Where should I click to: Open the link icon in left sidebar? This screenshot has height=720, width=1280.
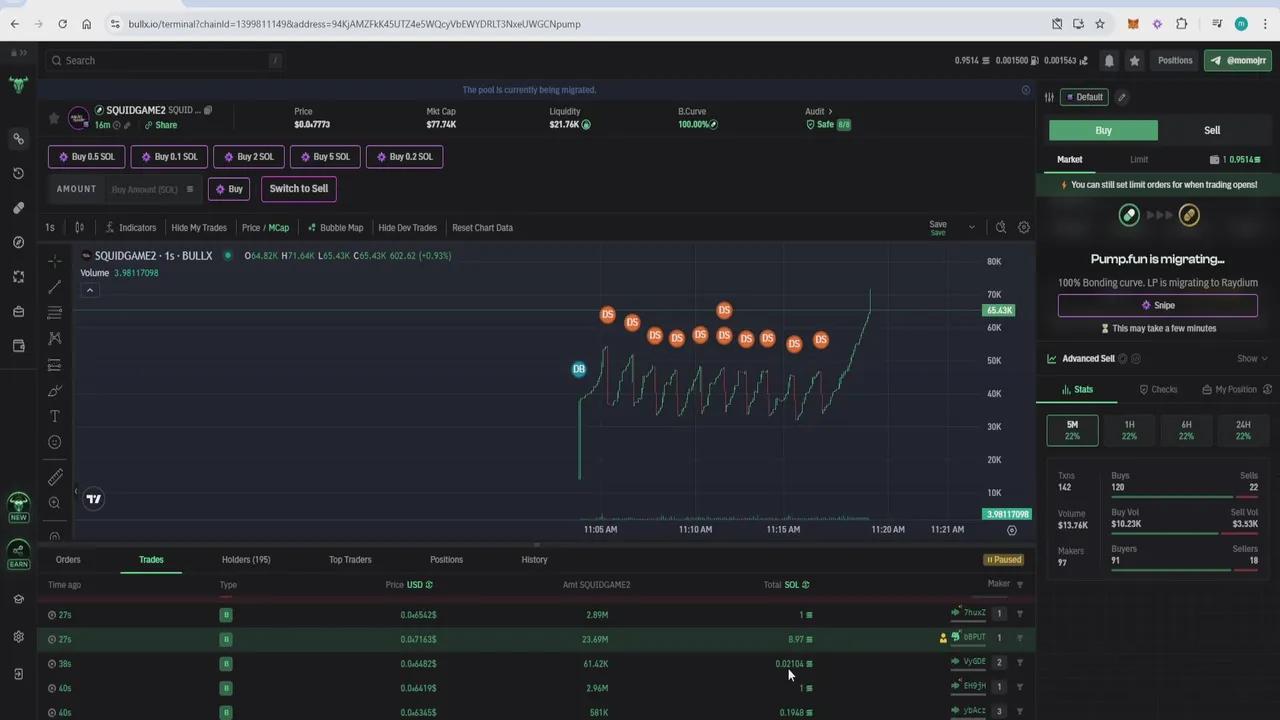18,139
